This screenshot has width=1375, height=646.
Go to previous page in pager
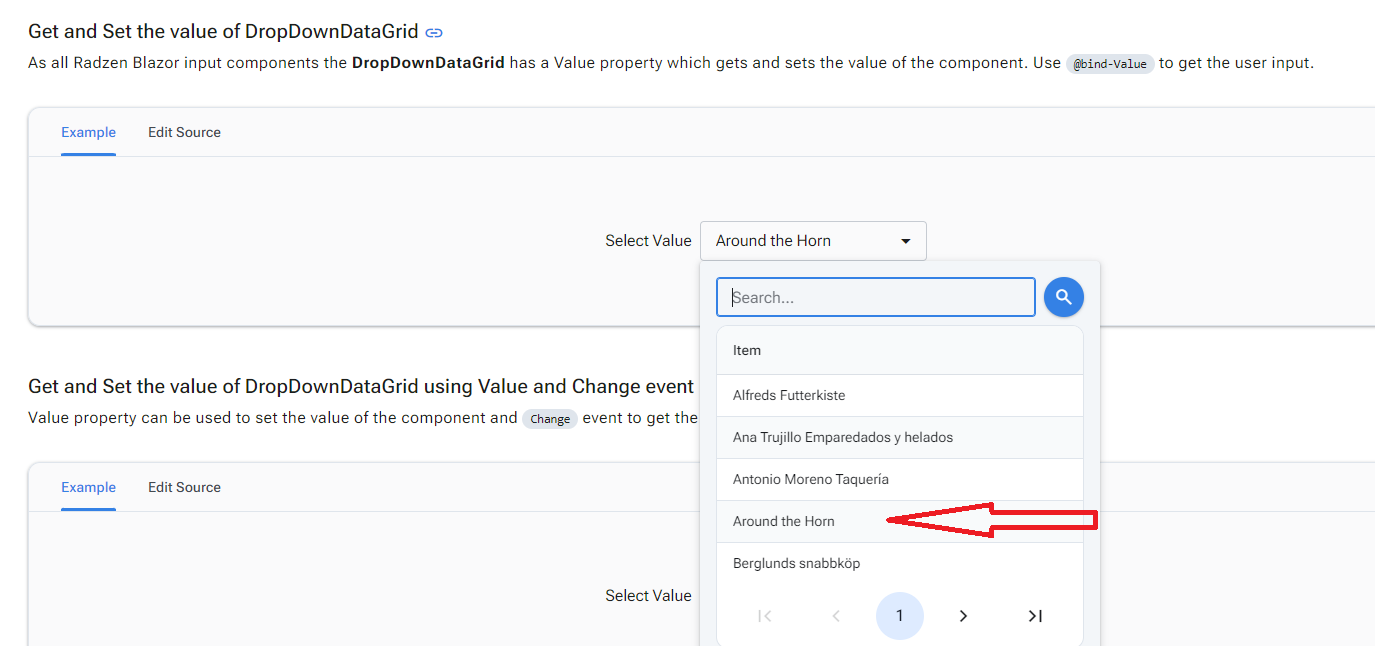[836, 616]
